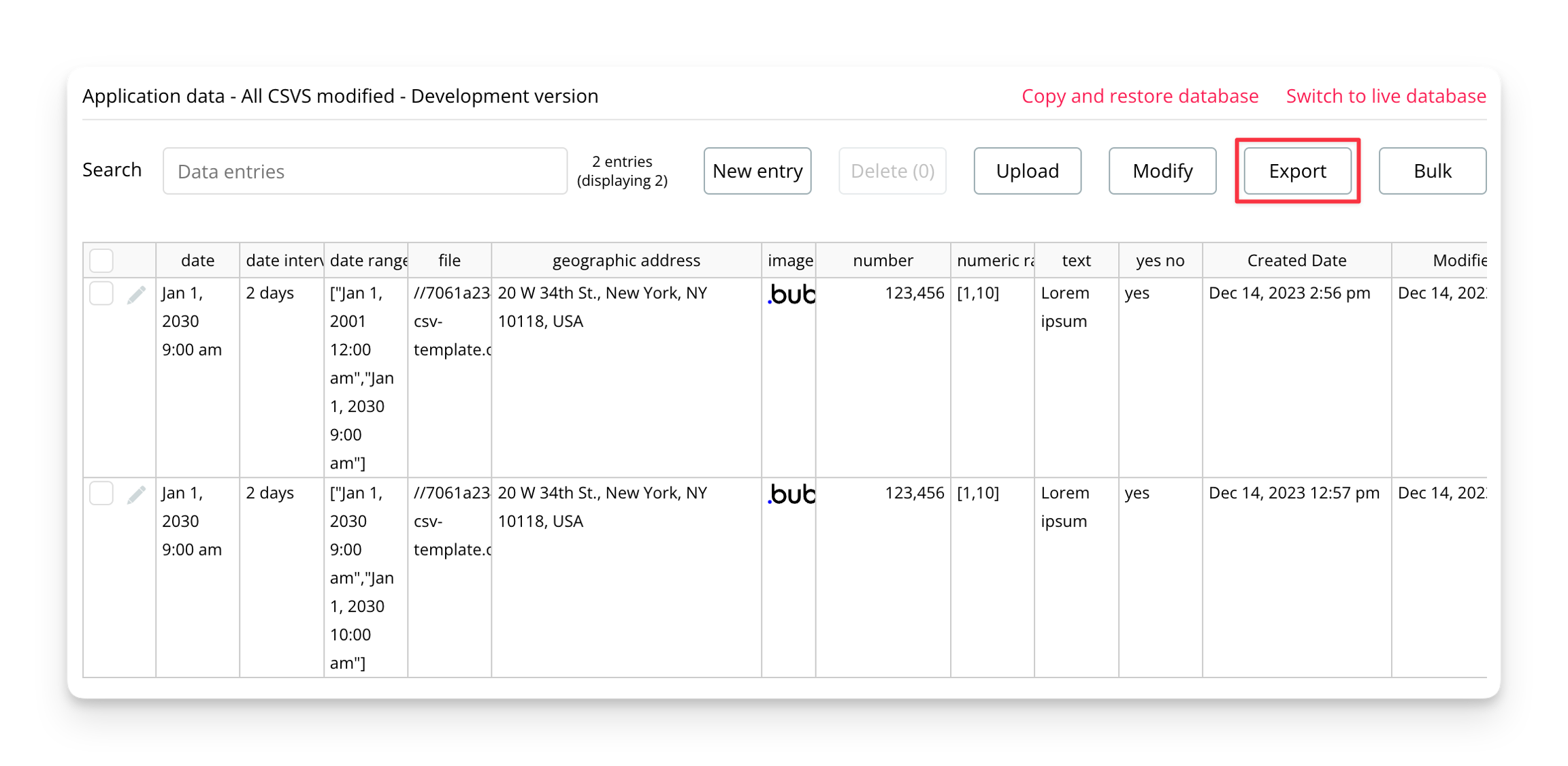Click the Data entries search field
Viewport: 1568px width, 766px height.
coord(365,171)
